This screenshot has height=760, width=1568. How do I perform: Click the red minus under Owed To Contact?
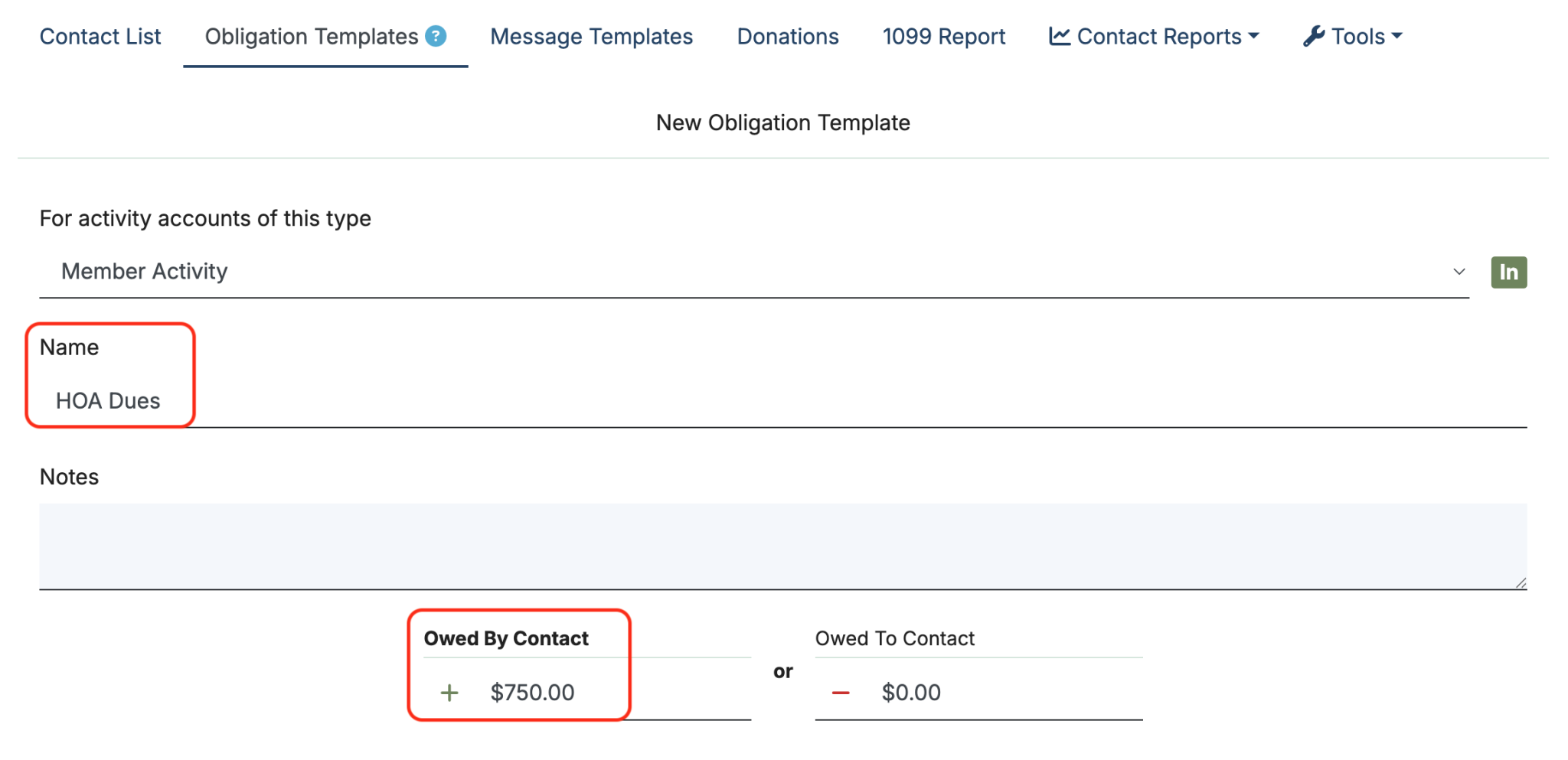(x=841, y=693)
